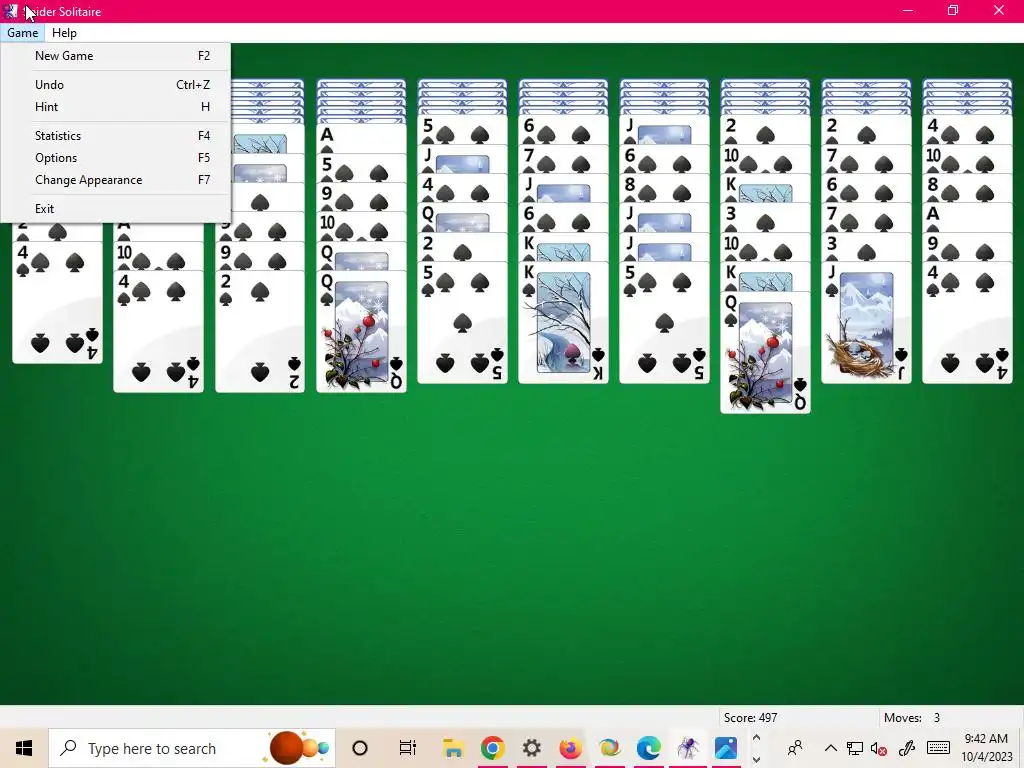Select the 2 of spades at the bottom of the third column

[x=260, y=333]
